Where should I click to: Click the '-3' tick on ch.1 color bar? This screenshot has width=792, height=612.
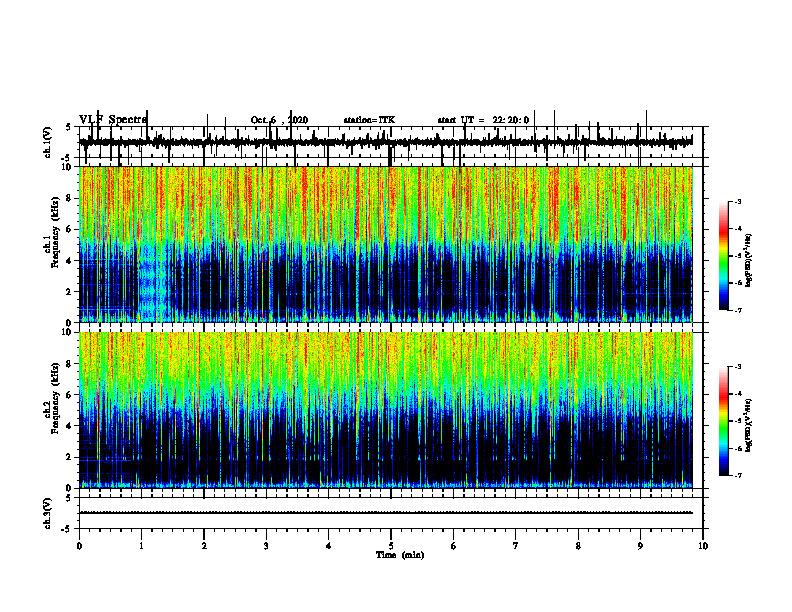pyautogui.click(x=737, y=202)
